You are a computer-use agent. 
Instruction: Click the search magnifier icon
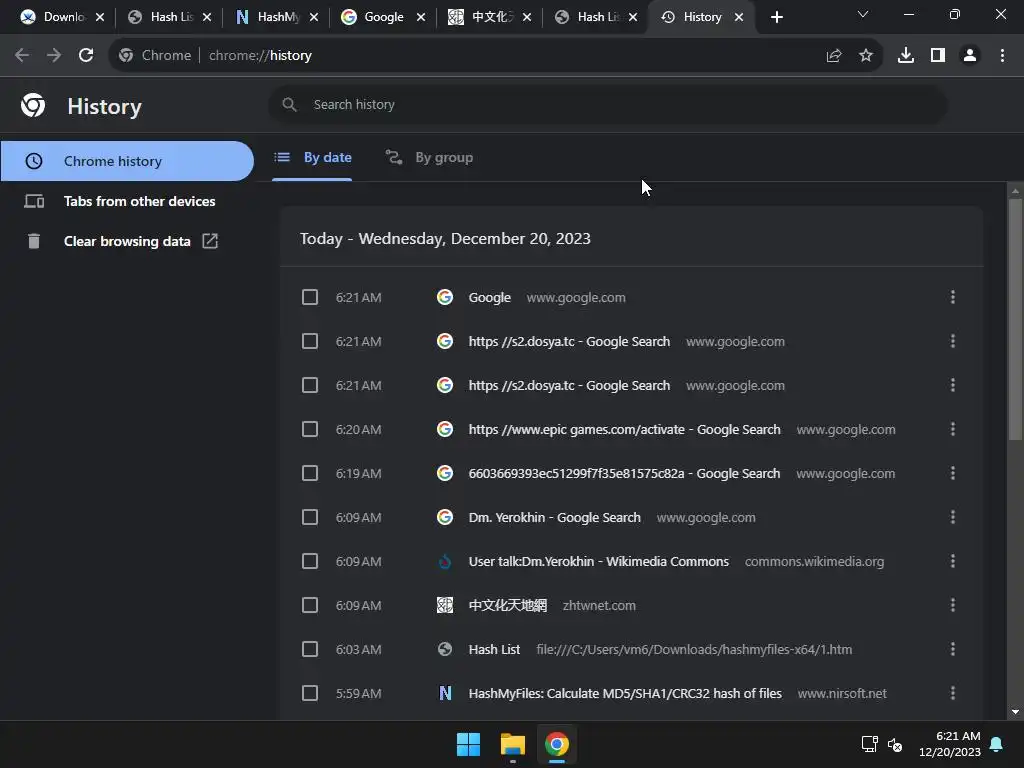coord(289,104)
